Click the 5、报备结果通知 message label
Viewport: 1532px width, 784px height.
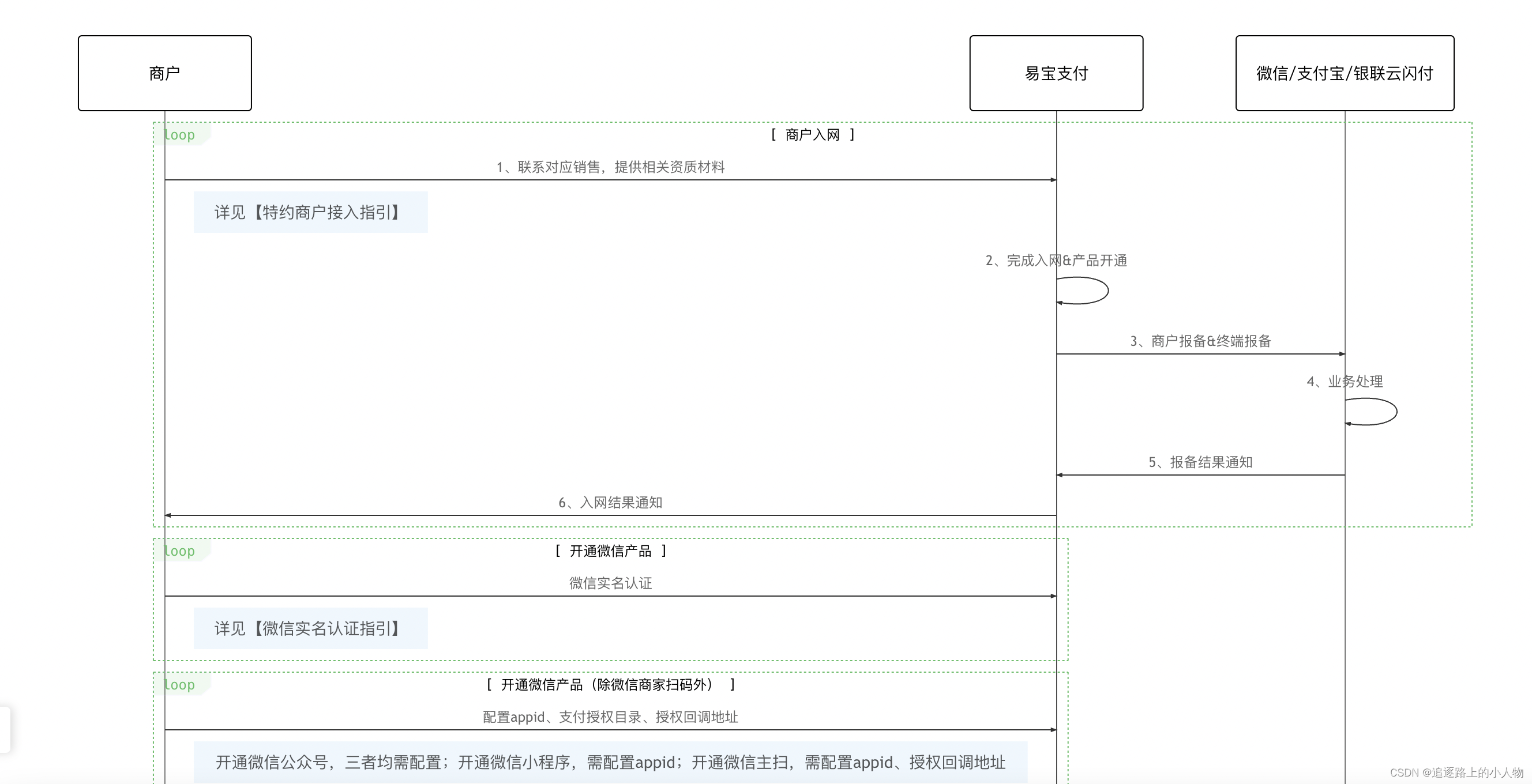coord(1200,462)
